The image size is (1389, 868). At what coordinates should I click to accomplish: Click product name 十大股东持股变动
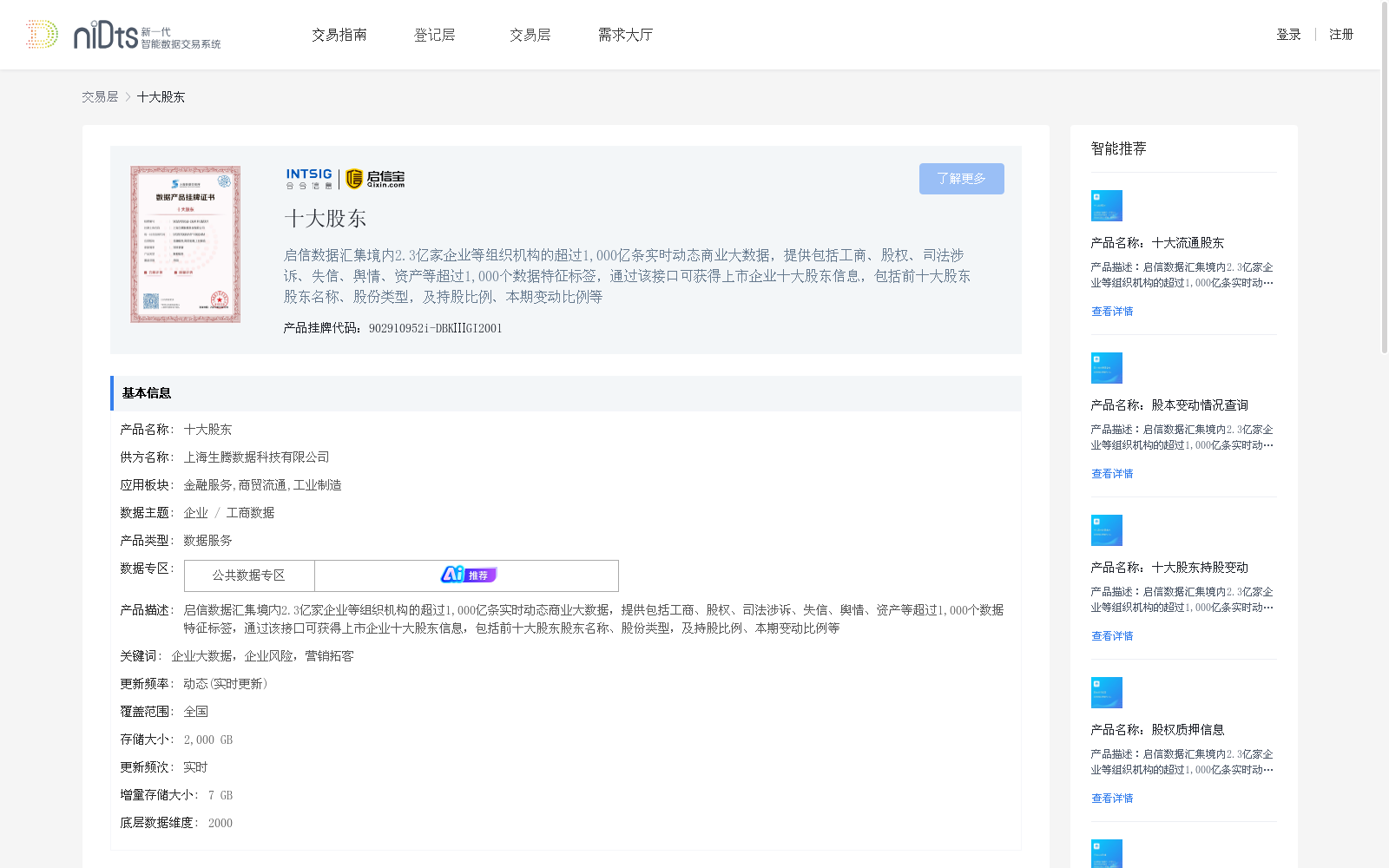click(1200, 568)
